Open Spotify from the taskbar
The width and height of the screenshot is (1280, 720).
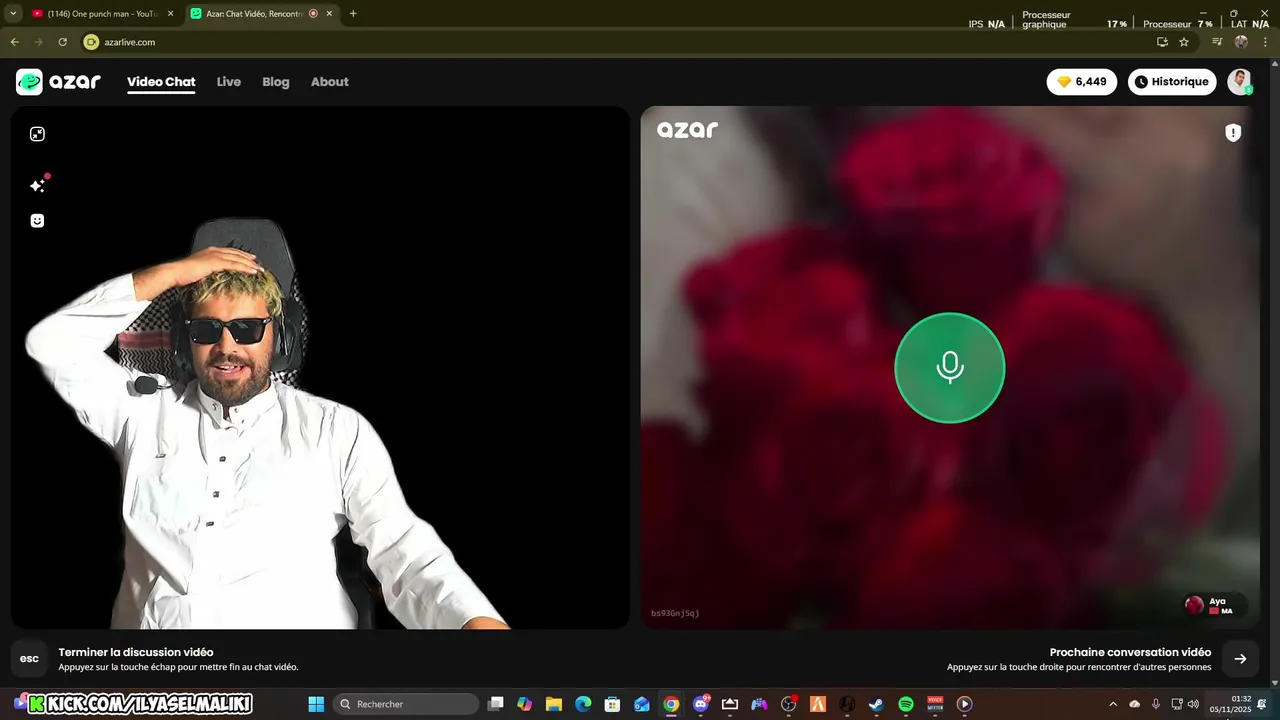(x=906, y=704)
